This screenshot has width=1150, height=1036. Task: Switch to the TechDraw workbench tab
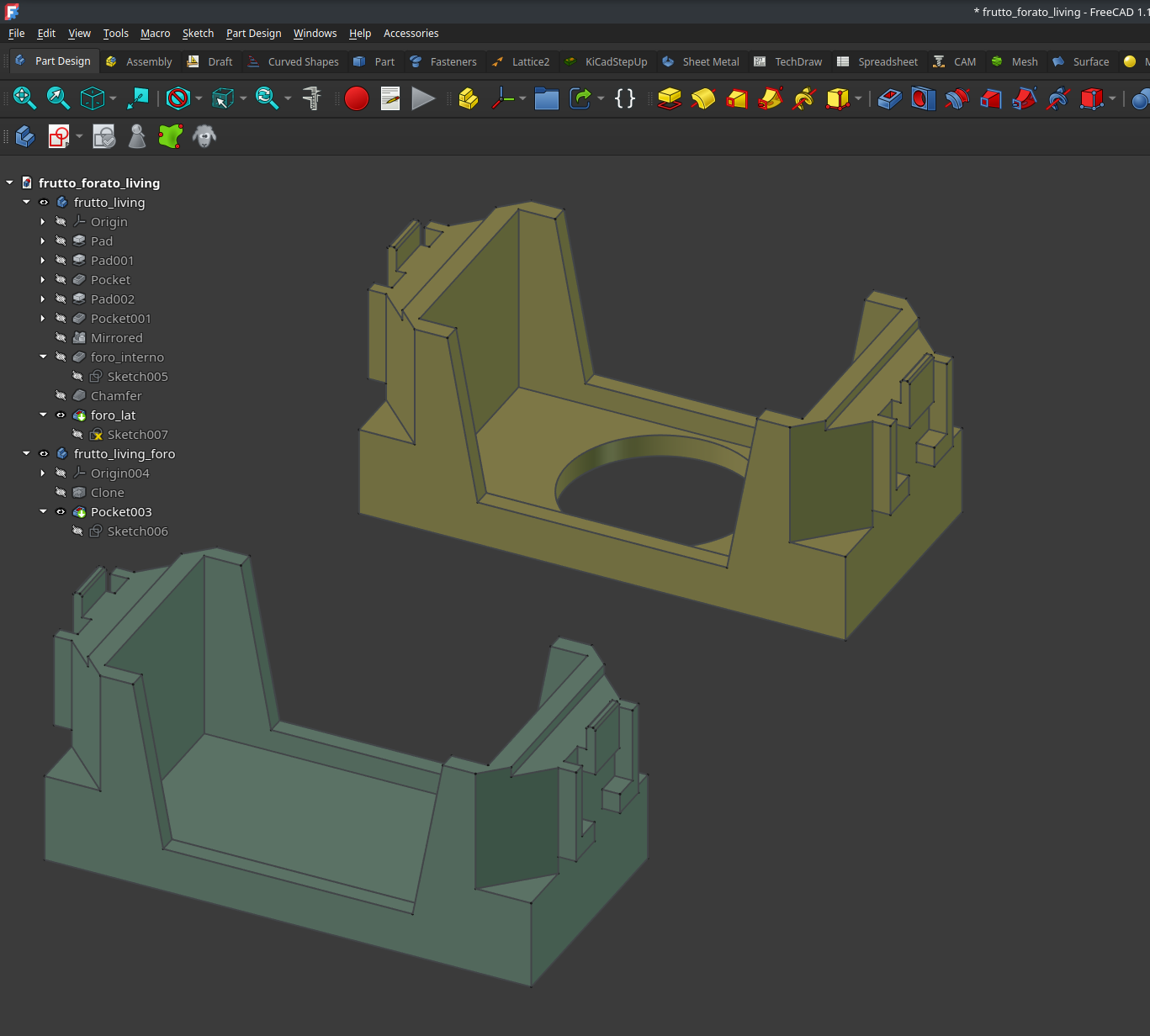(x=788, y=62)
